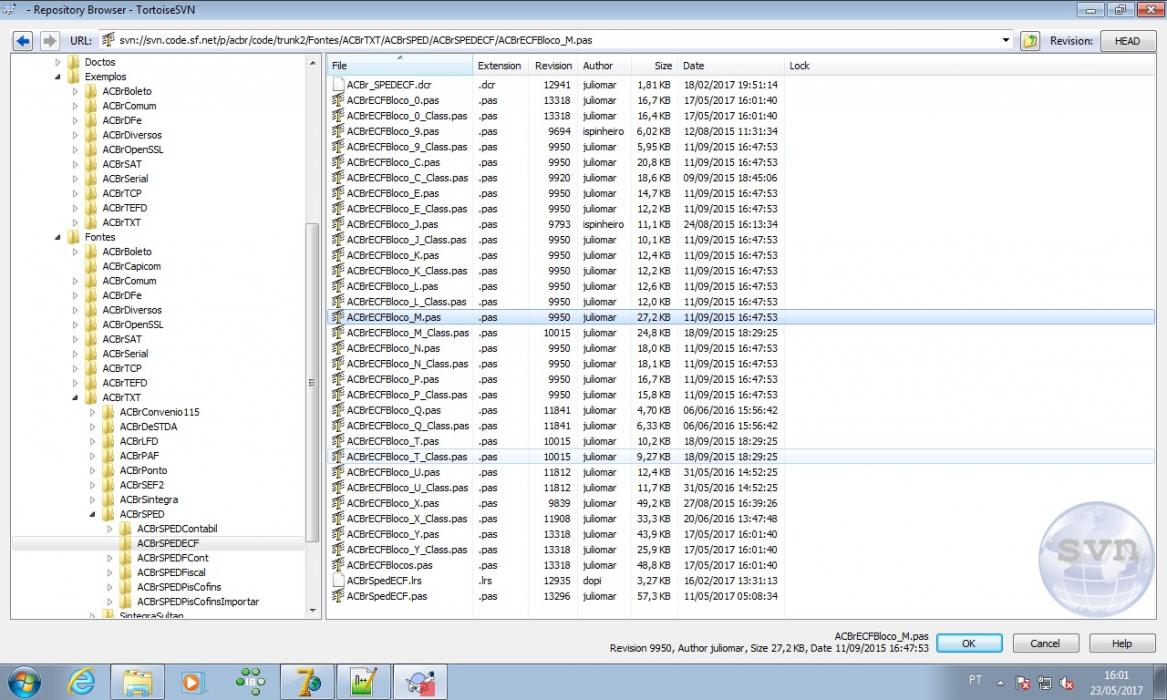The image size is (1167, 700).
Task: Expand the ACBrConvenio115 tree node
Action: point(92,412)
